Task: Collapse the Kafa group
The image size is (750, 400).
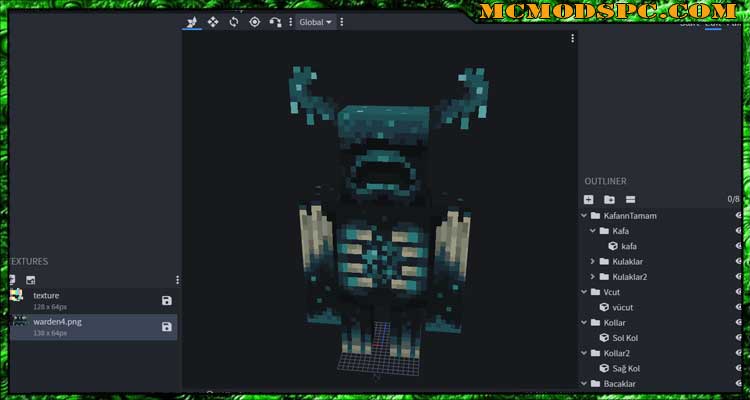Action: 593,231
